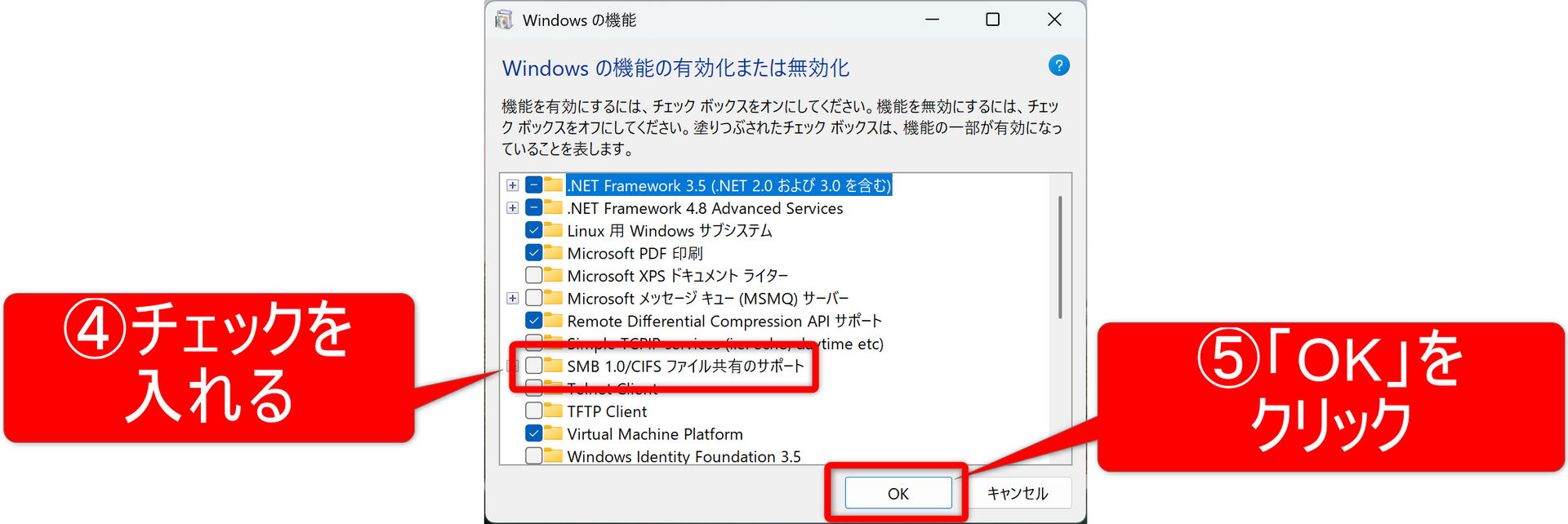Check the TFTP Client checkbox
Screen dimensions: 1568x524
(533, 411)
